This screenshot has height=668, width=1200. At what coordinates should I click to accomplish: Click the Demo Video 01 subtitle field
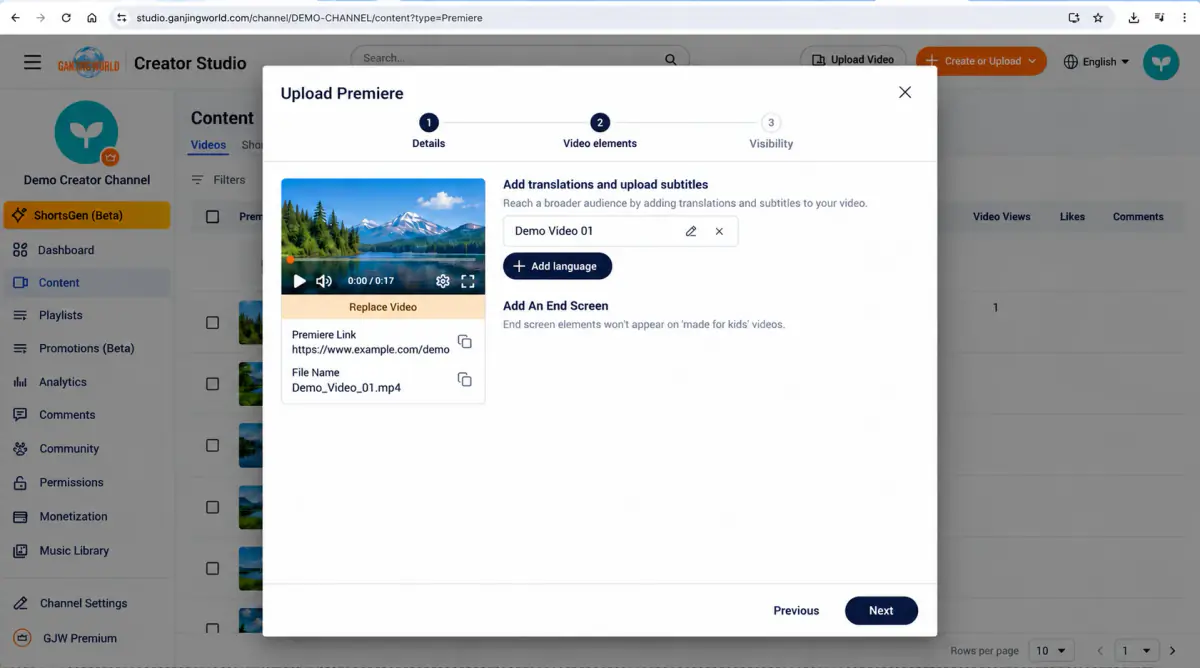(x=620, y=231)
